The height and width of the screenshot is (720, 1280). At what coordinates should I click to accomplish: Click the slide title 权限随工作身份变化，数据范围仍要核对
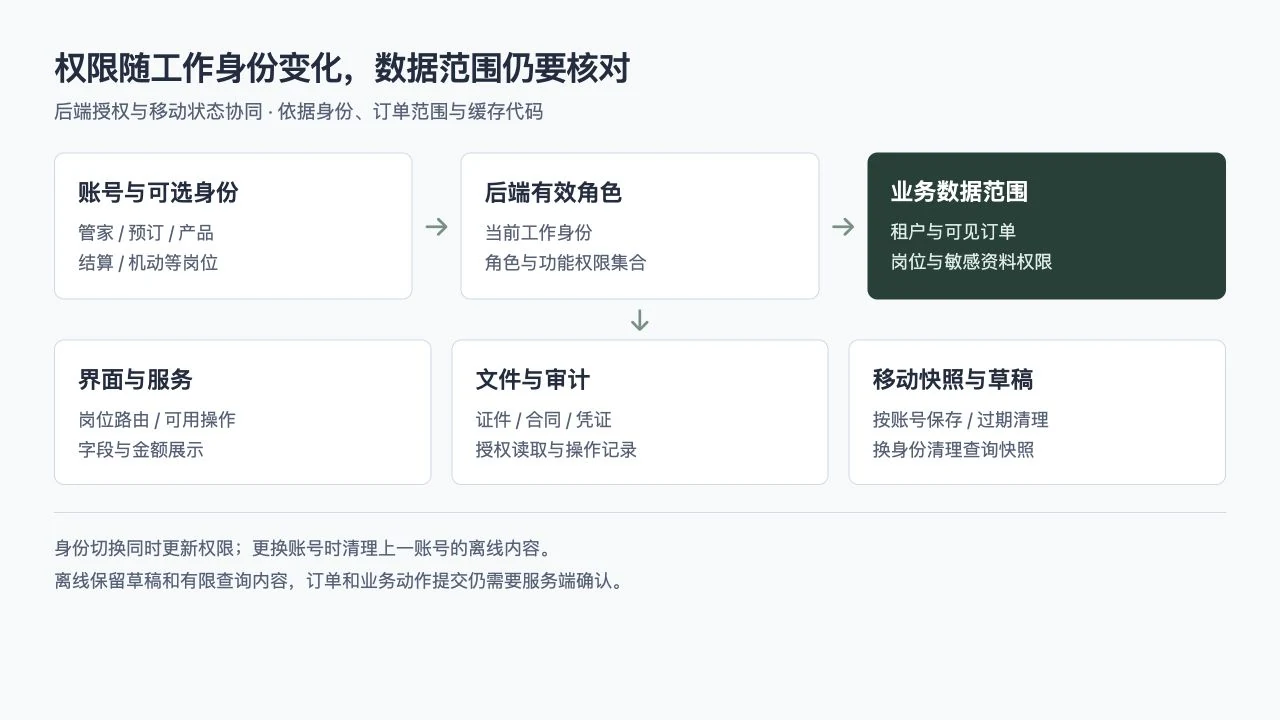(x=342, y=69)
